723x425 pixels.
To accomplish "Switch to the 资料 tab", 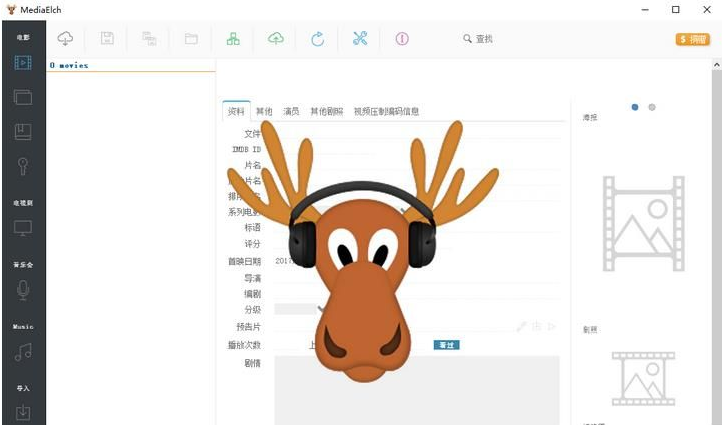I will point(236,111).
